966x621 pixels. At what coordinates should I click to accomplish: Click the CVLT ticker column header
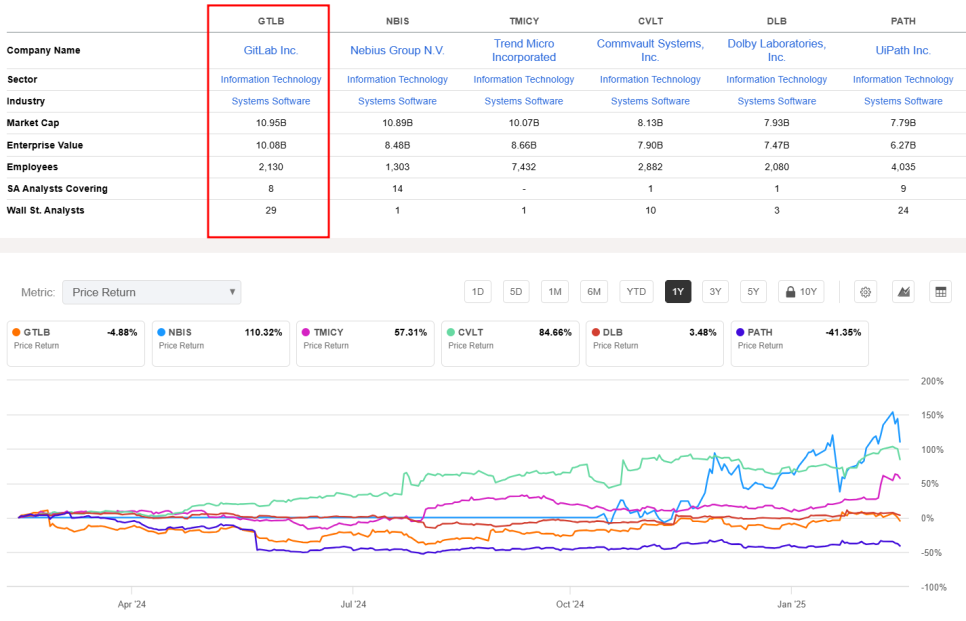pyautogui.click(x=651, y=21)
